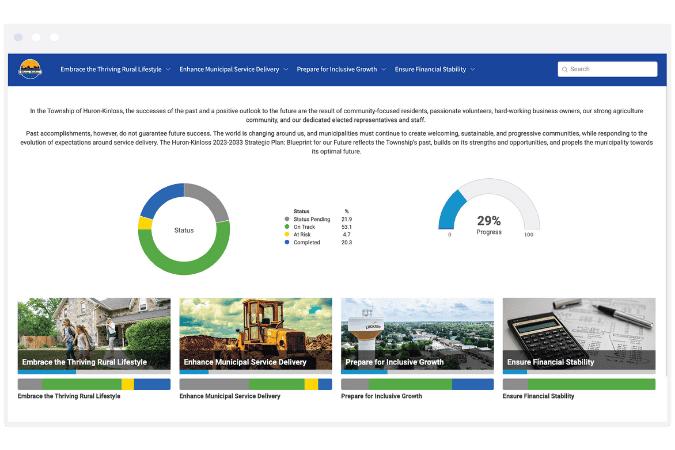
Task: Click status bar under Enhance Municipal Service Delivery
Action: click(x=256, y=384)
